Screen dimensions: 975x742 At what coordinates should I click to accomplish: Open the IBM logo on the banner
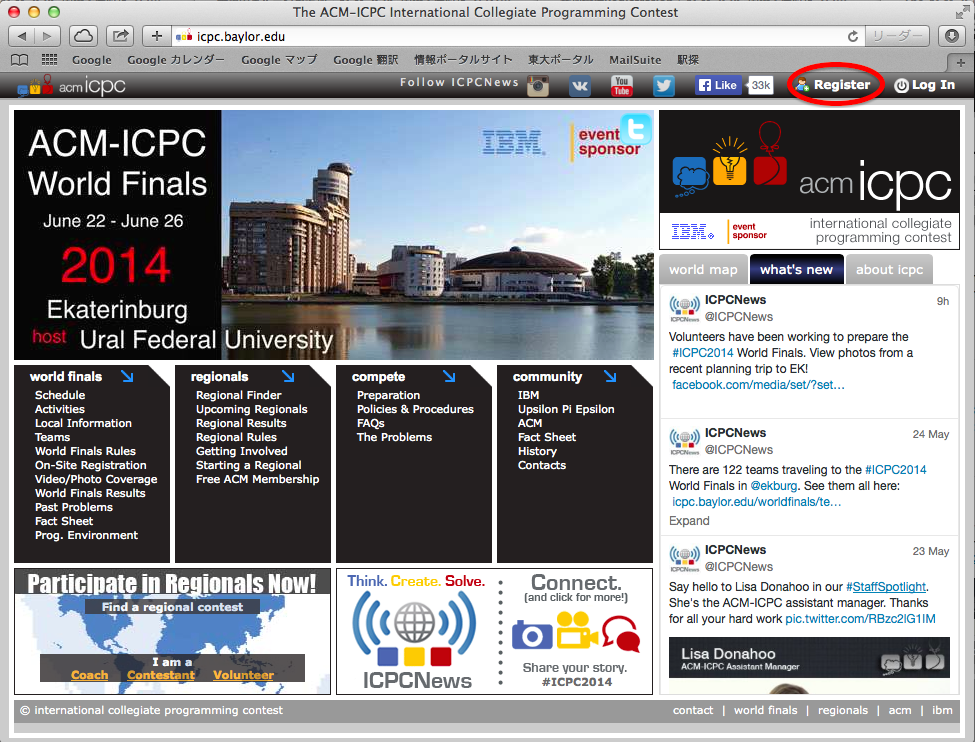tap(512, 142)
